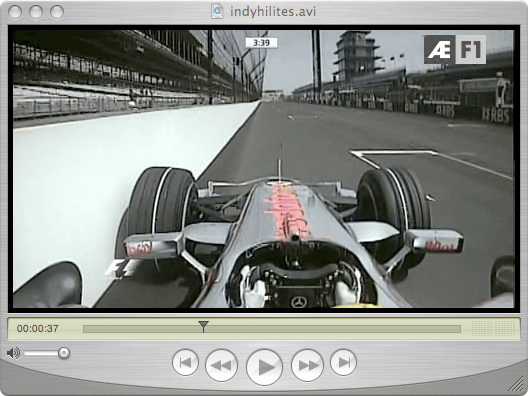Image resolution: width=528 pixels, height=396 pixels.
Task: Click the fast forward button
Action: [307, 365]
